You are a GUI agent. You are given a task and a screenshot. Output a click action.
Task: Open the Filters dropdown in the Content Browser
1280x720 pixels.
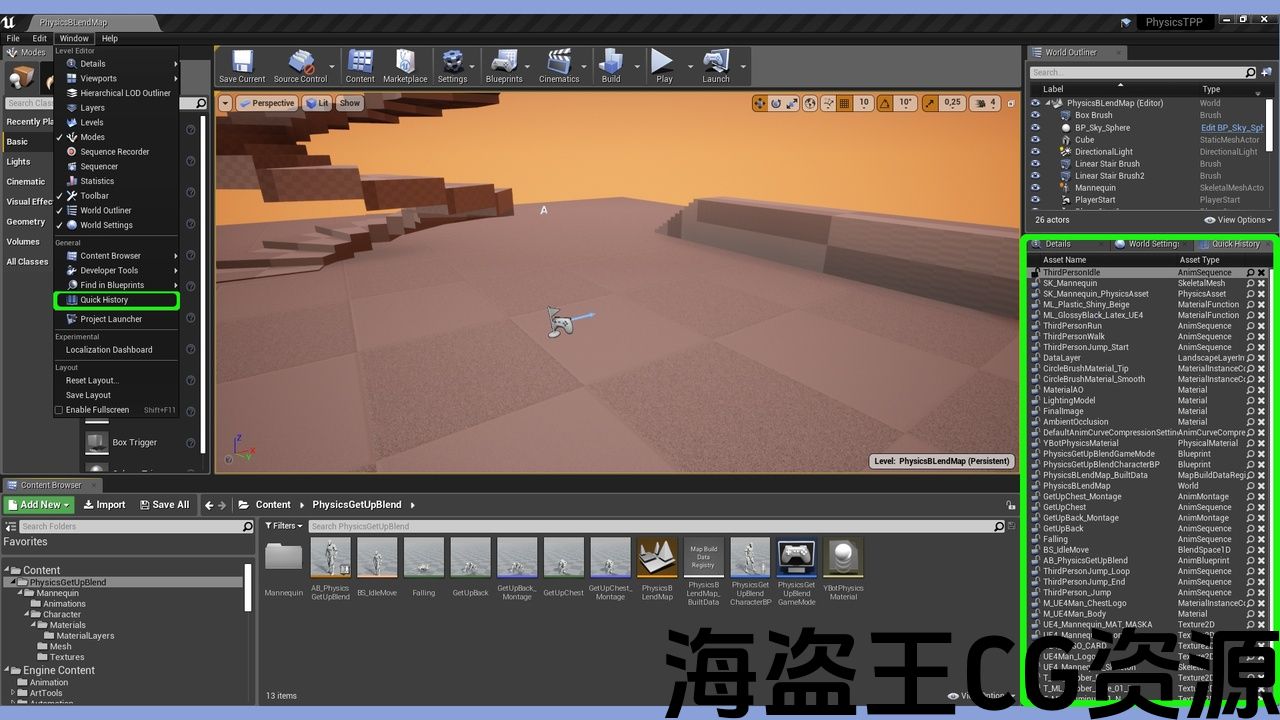click(283, 526)
